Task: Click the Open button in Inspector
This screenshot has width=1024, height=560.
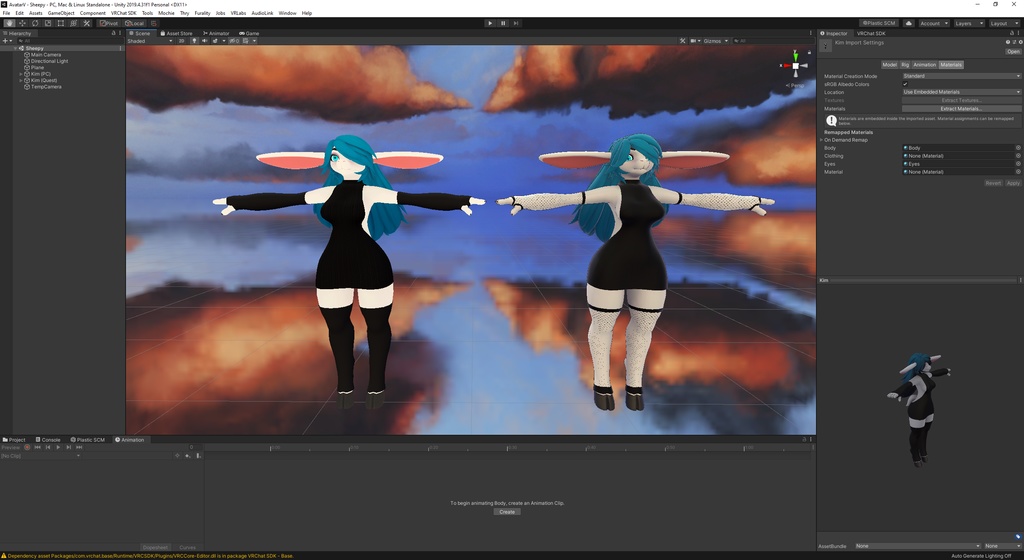Action: [x=1013, y=52]
